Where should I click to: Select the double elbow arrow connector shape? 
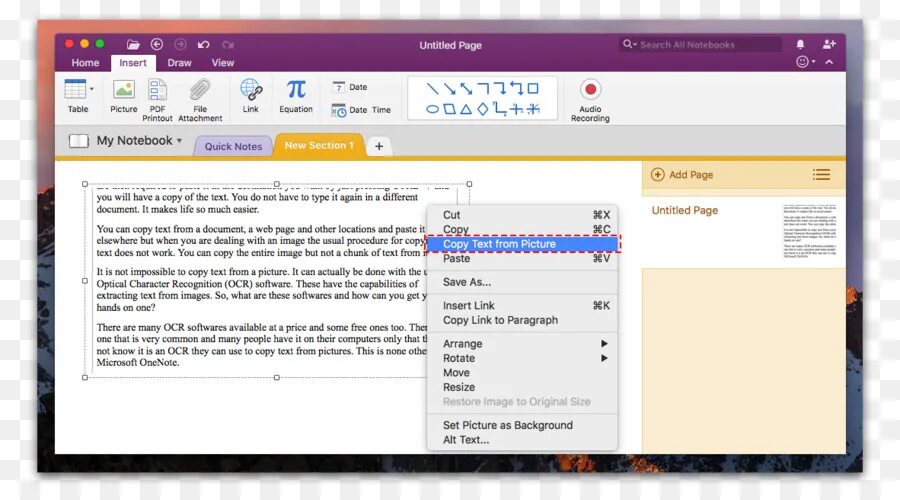coord(517,88)
